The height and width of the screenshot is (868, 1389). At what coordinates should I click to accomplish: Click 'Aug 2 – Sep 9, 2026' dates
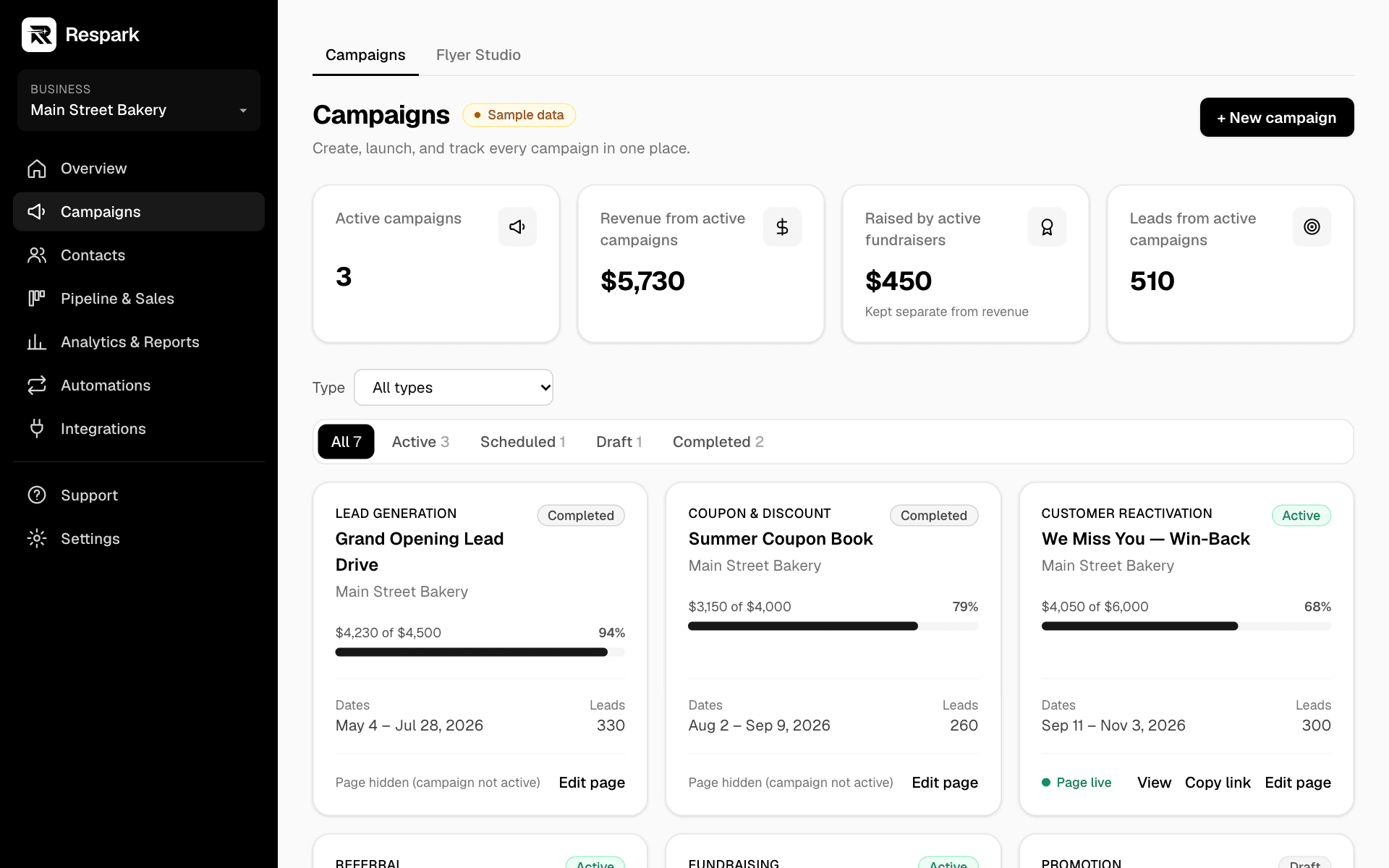point(760,726)
